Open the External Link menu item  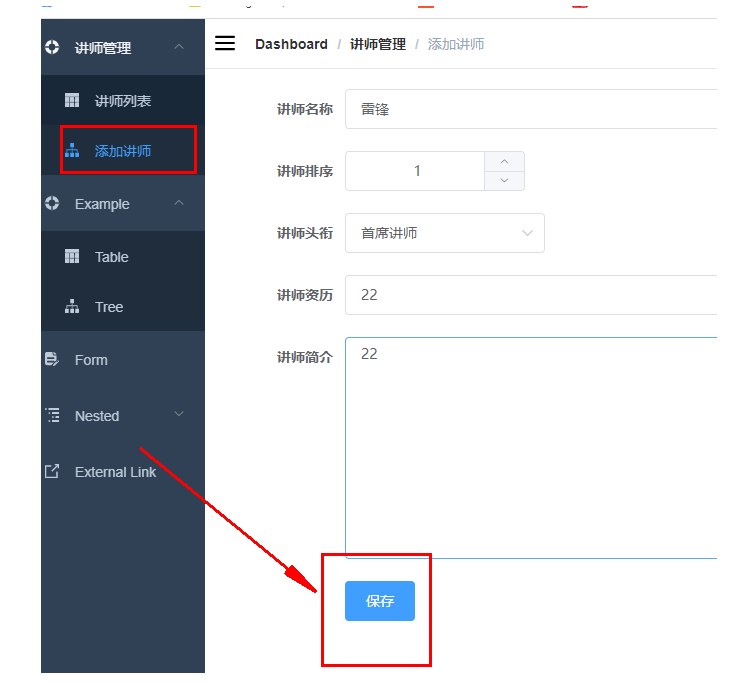(123, 472)
